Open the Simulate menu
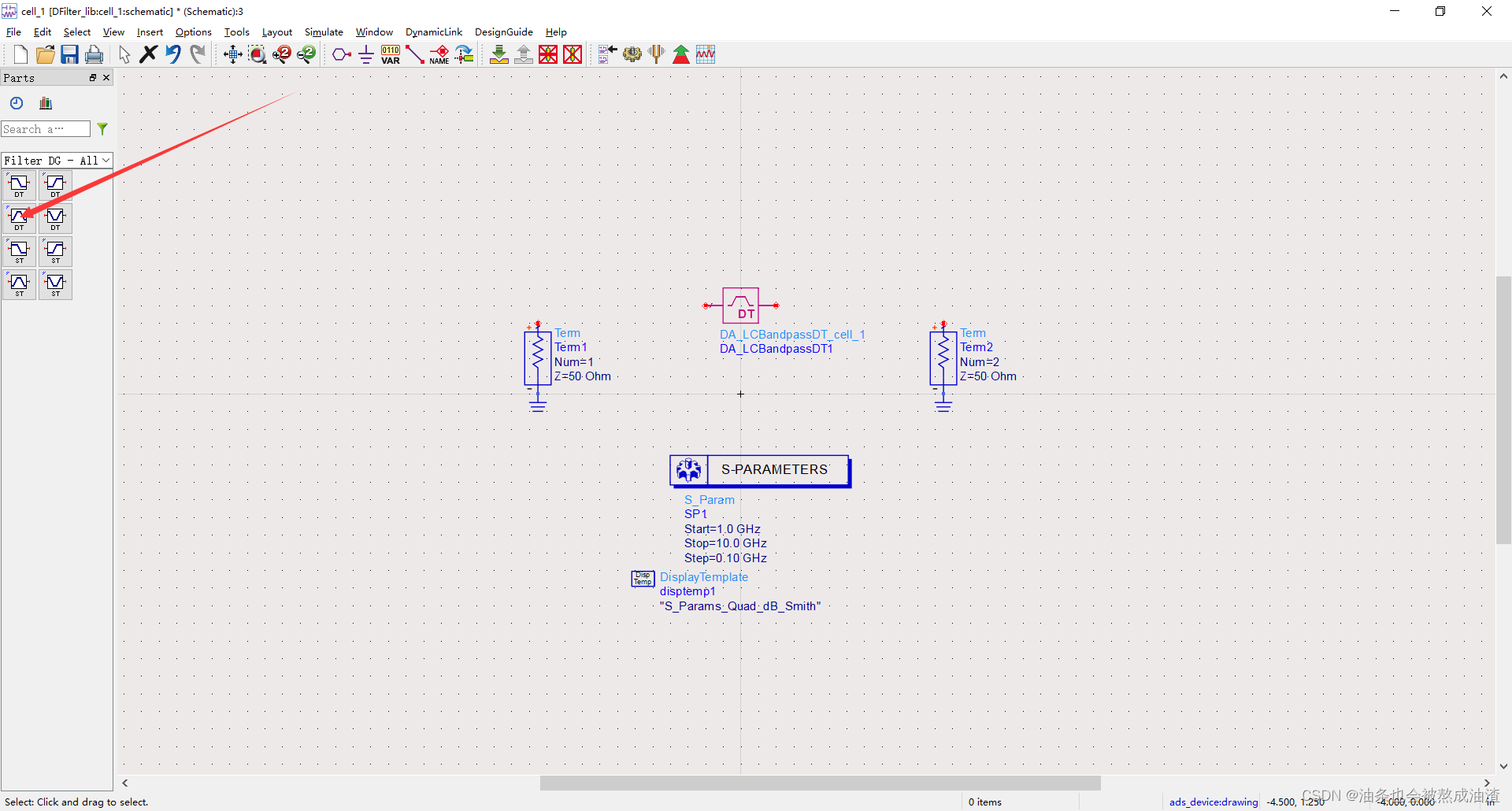Viewport: 1512px width, 811px height. coord(324,32)
